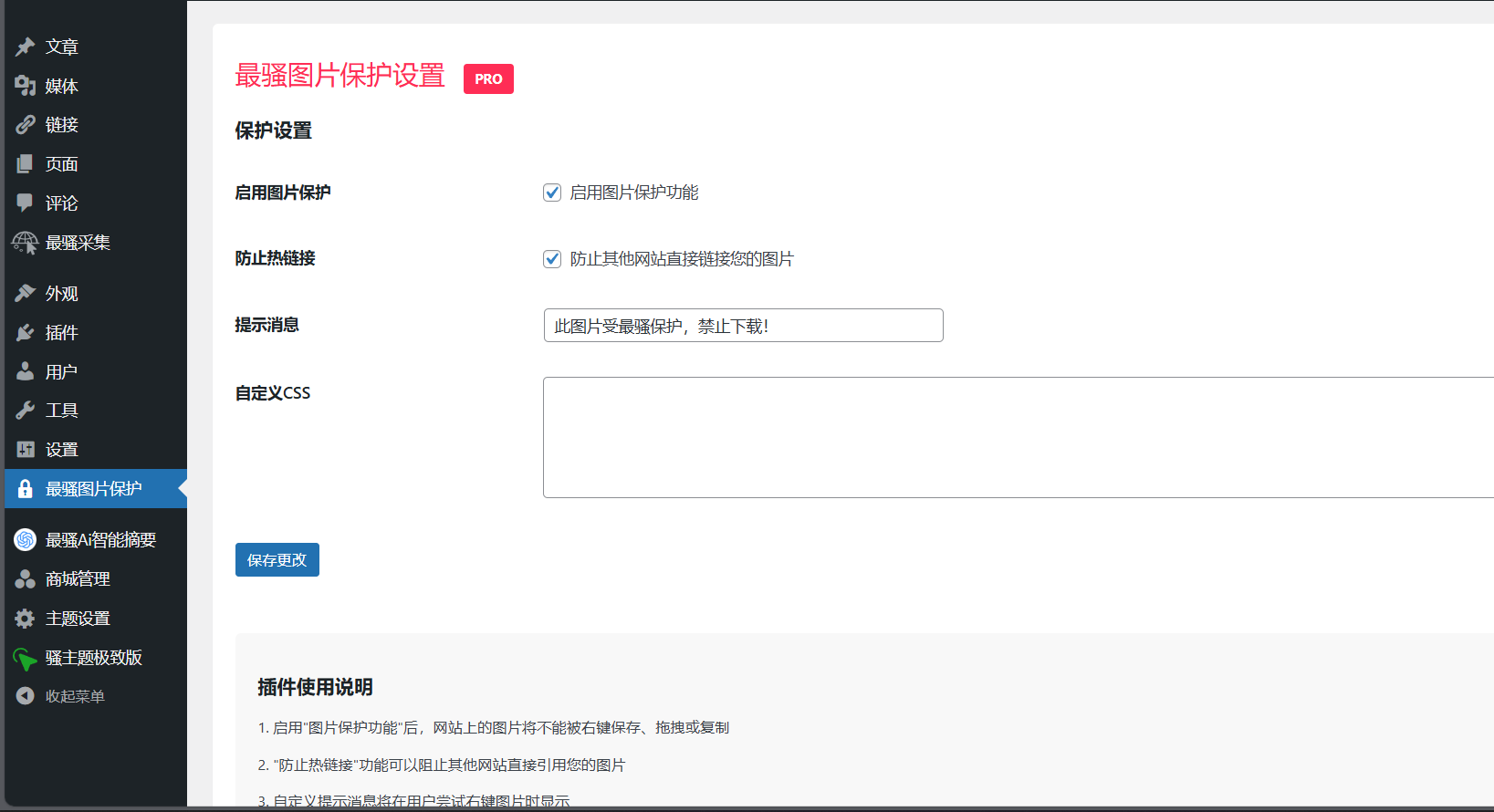Click the 防止热链接 field label

tap(275, 259)
